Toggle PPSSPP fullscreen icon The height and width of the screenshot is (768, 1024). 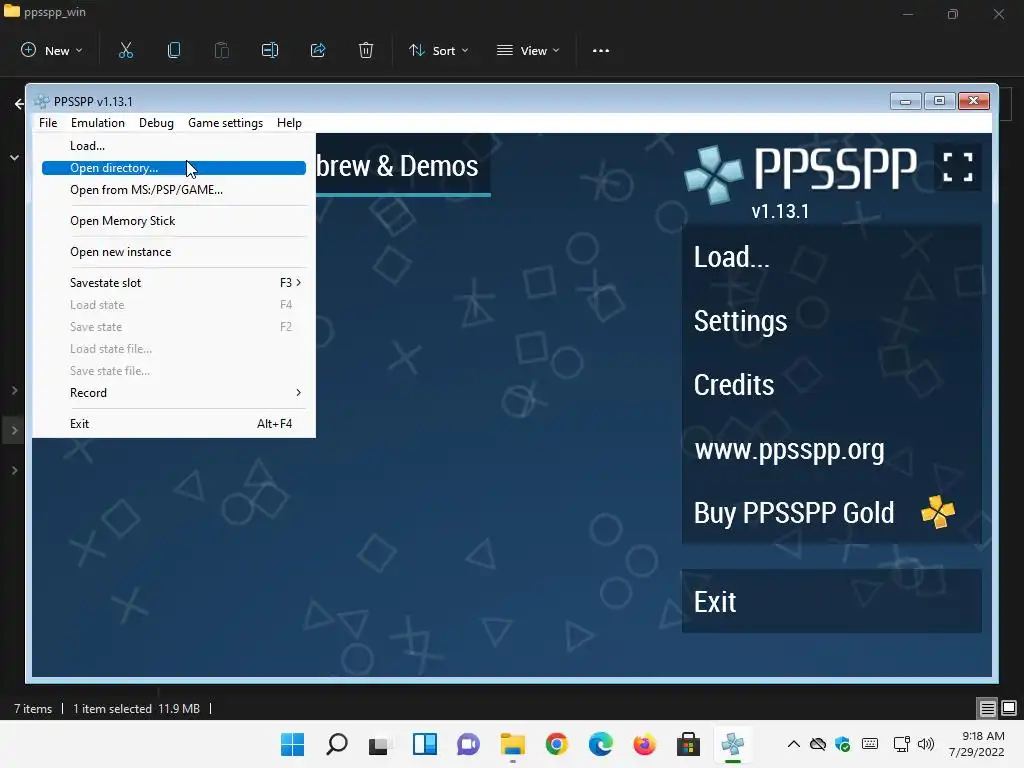tap(957, 167)
